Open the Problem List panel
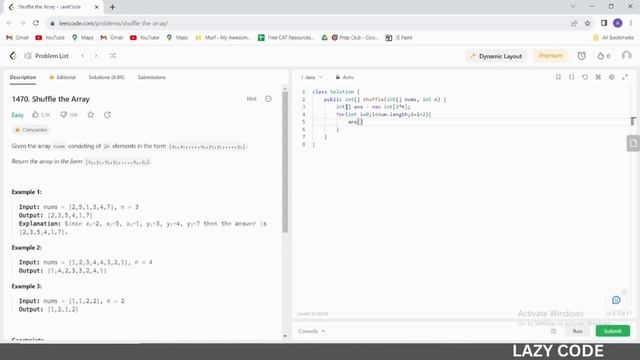Image resolution: width=640 pixels, height=360 pixels. (x=47, y=56)
